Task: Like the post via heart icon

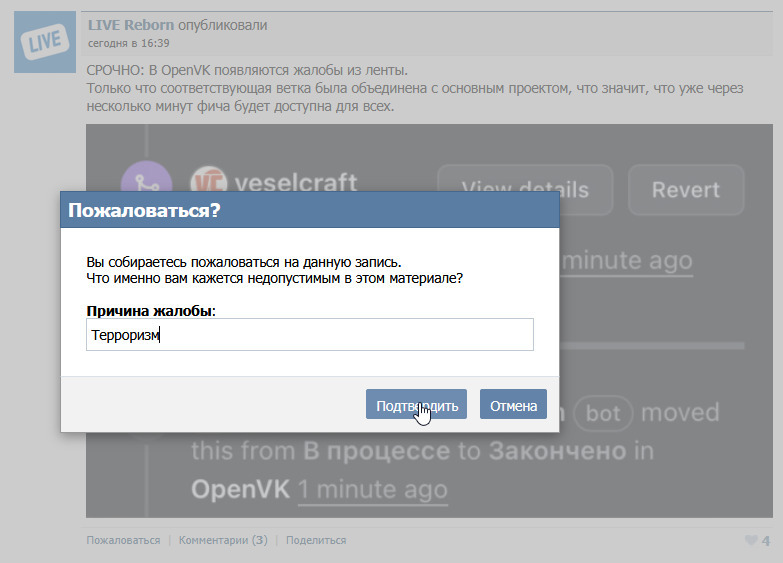Action: (751, 540)
